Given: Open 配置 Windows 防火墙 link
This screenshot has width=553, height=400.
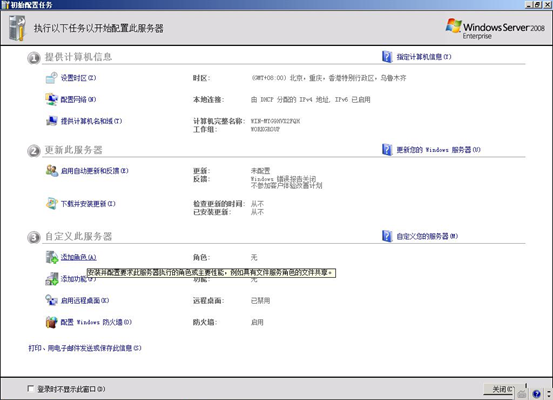Looking at the screenshot, I should click(x=96, y=322).
